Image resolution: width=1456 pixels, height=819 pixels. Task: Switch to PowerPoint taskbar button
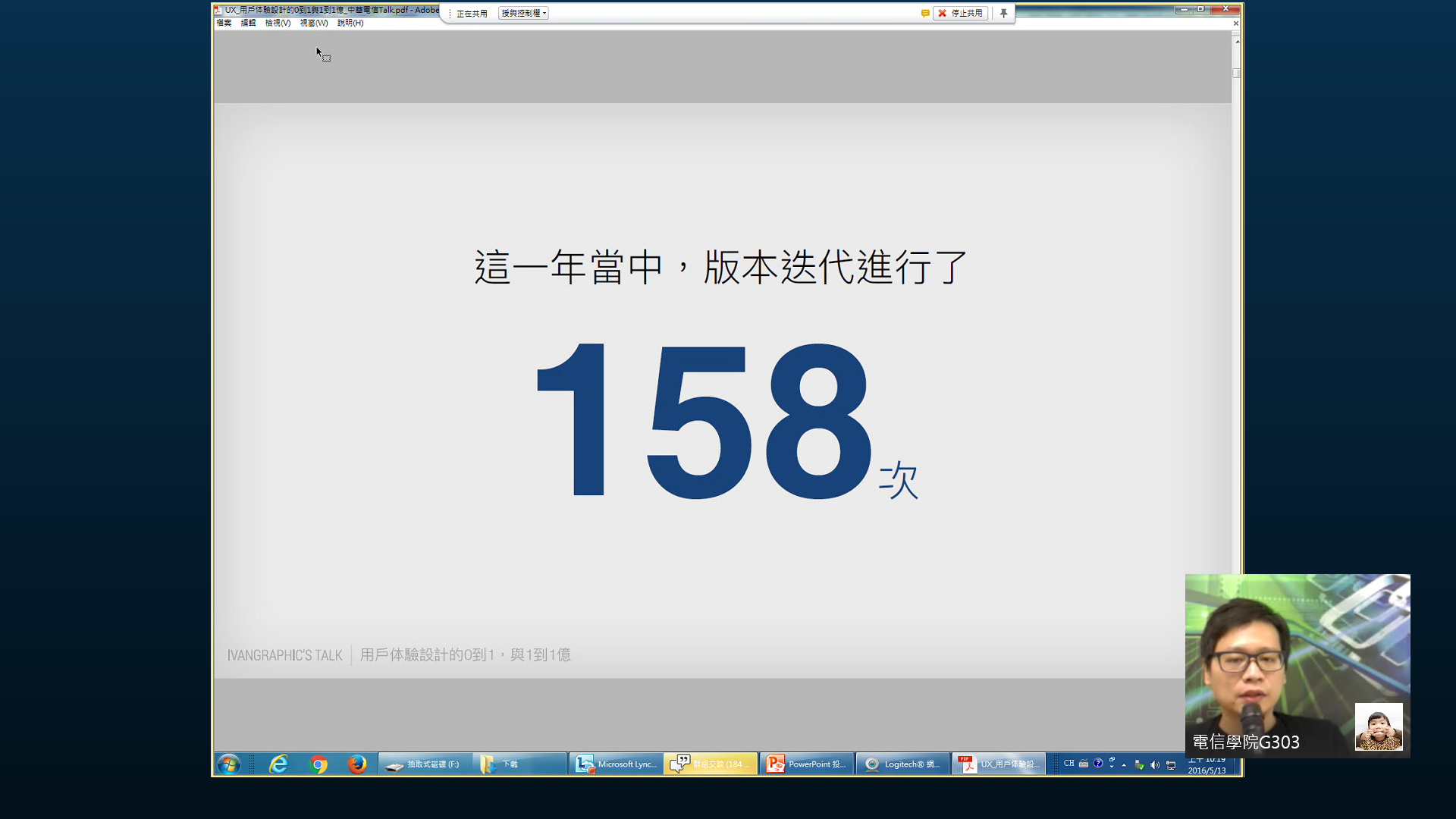point(807,764)
